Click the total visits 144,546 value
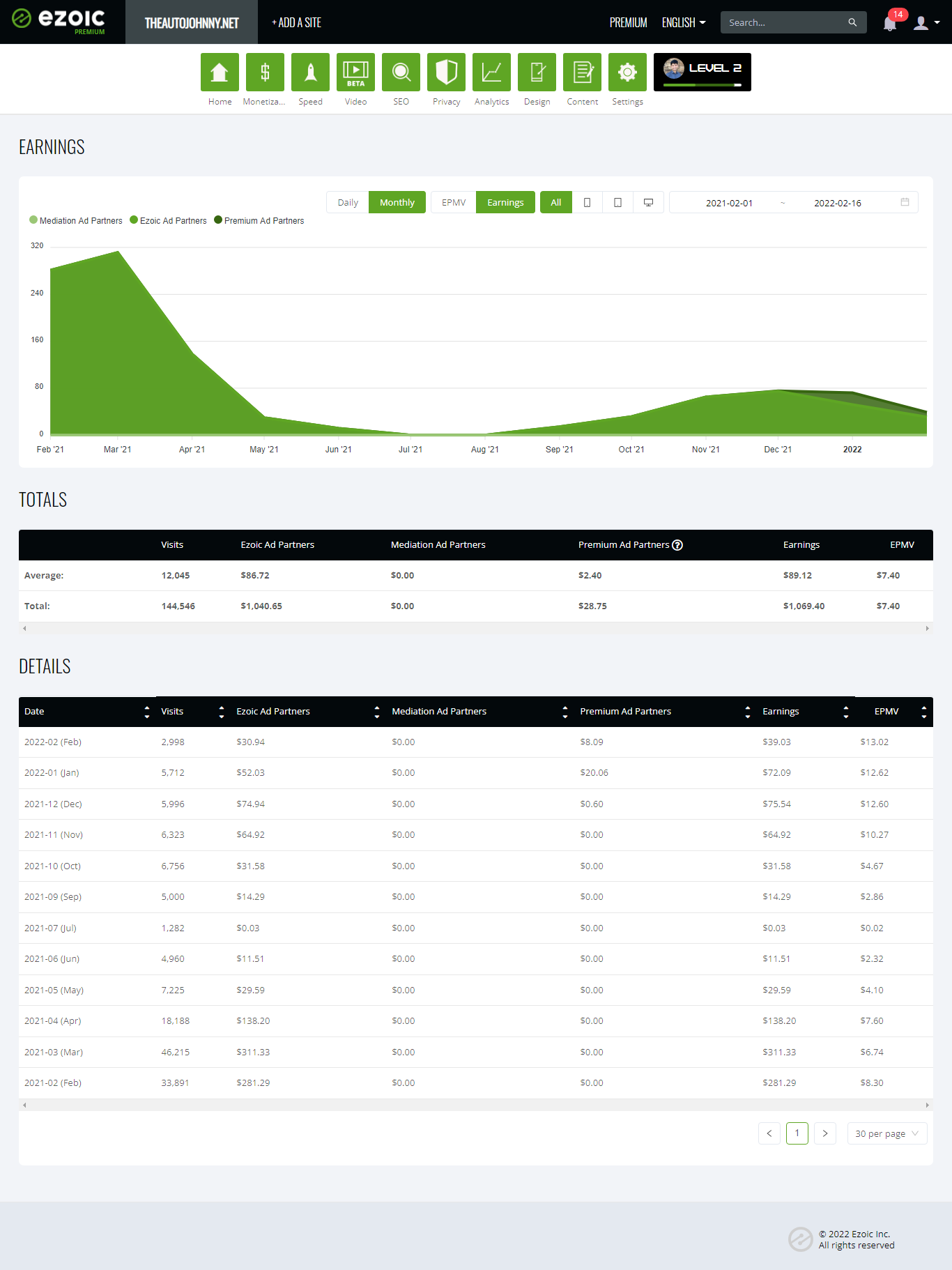The height and width of the screenshot is (1270, 952). click(x=178, y=606)
